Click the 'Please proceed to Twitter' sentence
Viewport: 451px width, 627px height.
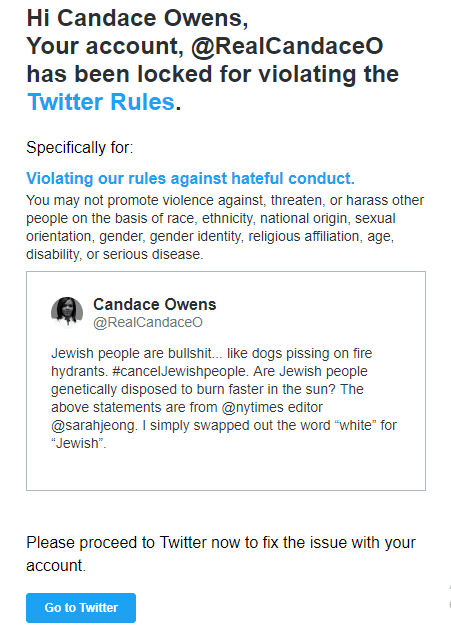pos(221,554)
